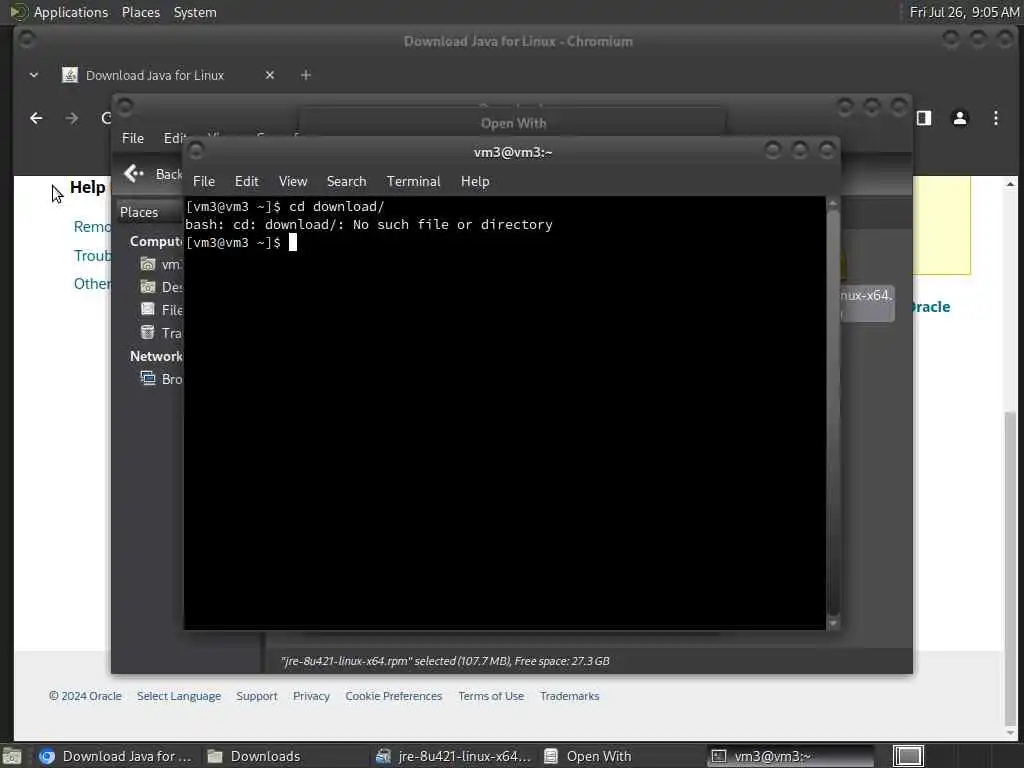Click the Chromium window menu button
1024x768 pixels.
point(27,40)
